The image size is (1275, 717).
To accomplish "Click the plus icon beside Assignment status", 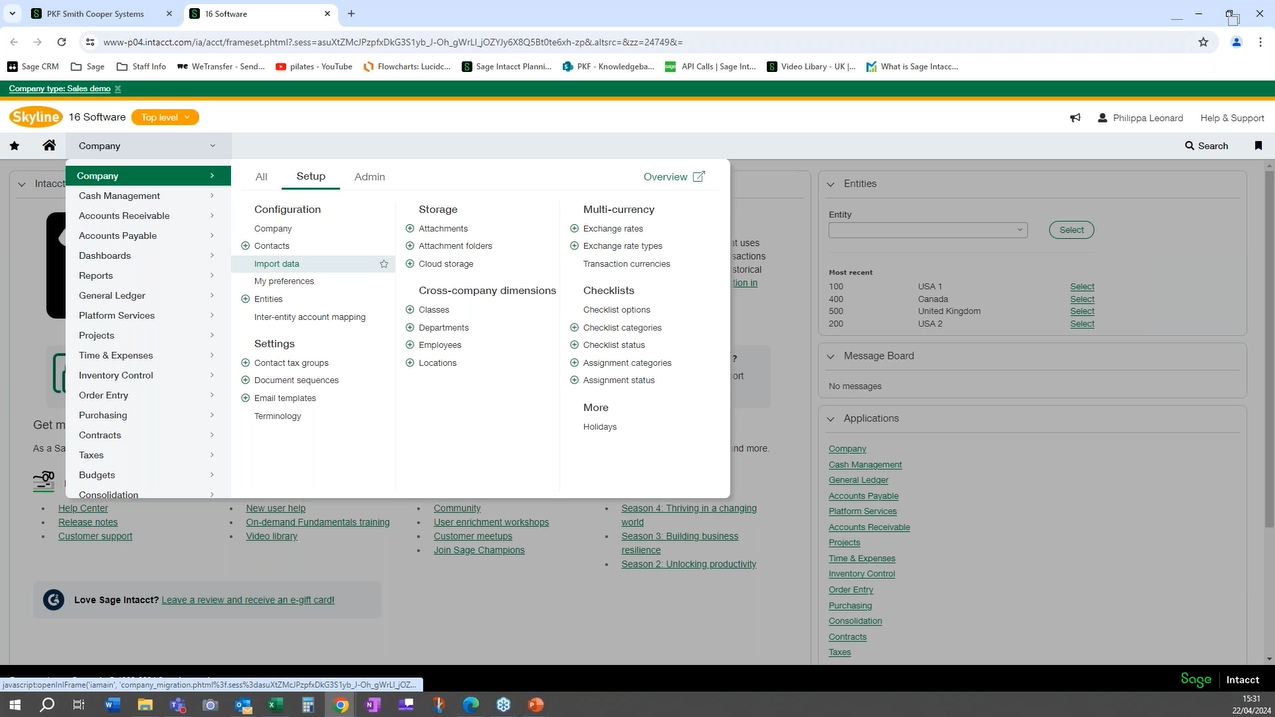I will (x=574, y=380).
